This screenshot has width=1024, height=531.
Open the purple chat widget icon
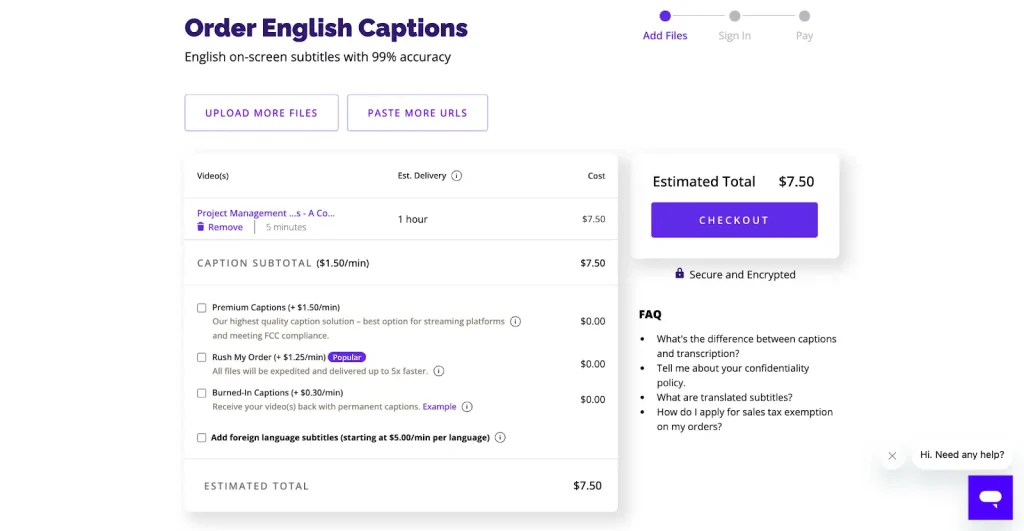[x=990, y=497]
